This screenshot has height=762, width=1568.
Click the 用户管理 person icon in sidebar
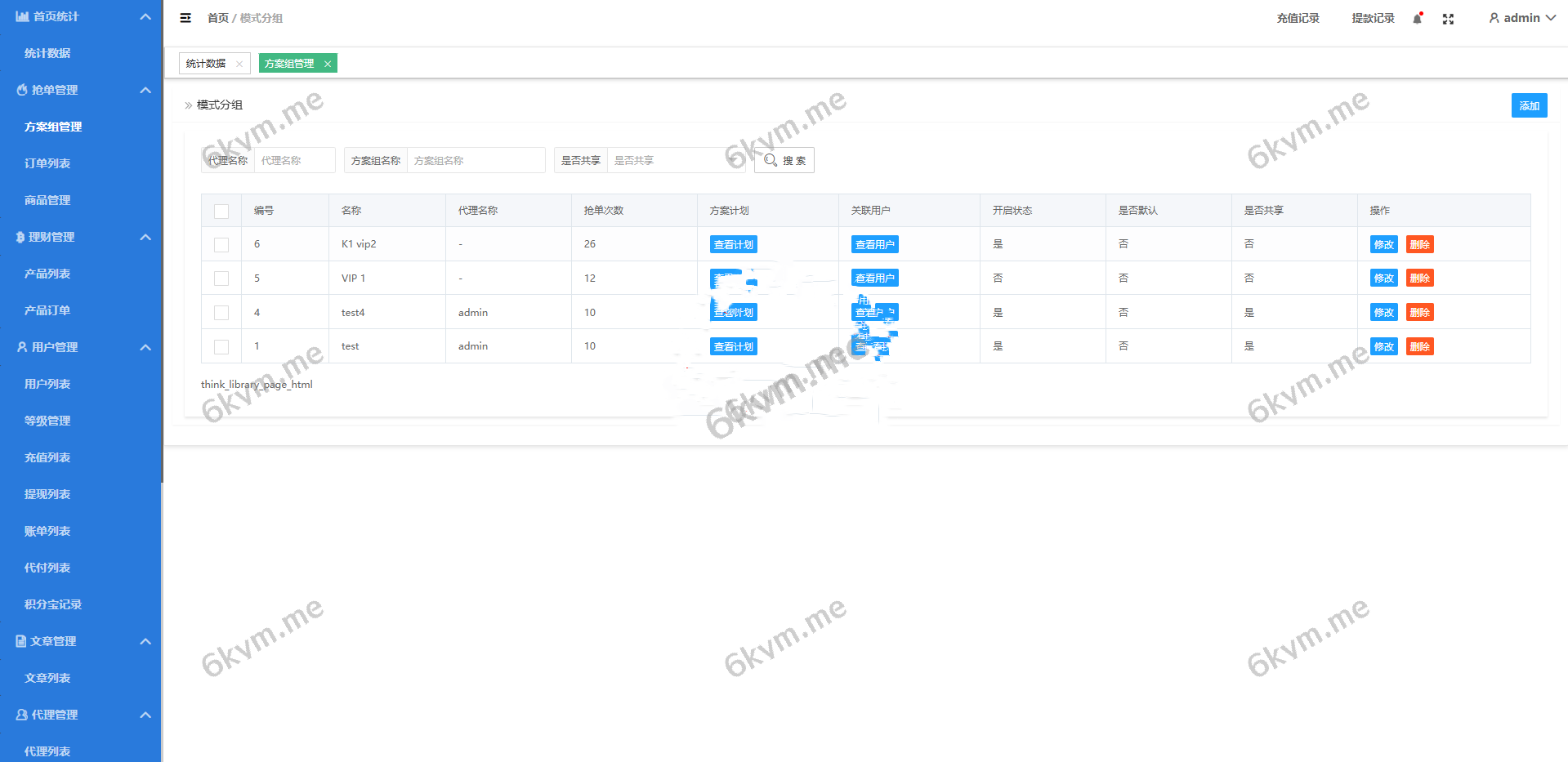tap(22, 347)
